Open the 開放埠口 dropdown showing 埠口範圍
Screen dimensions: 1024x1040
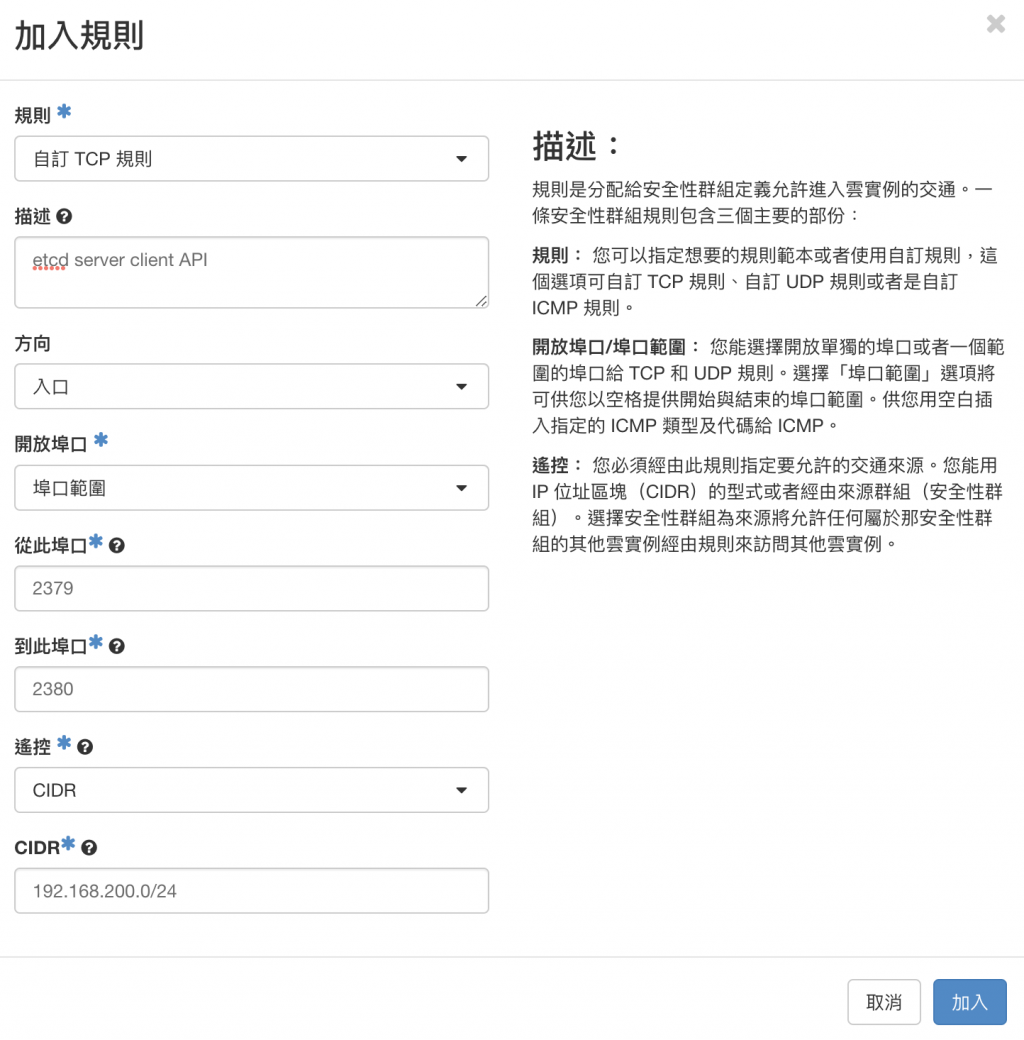click(x=251, y=488)
